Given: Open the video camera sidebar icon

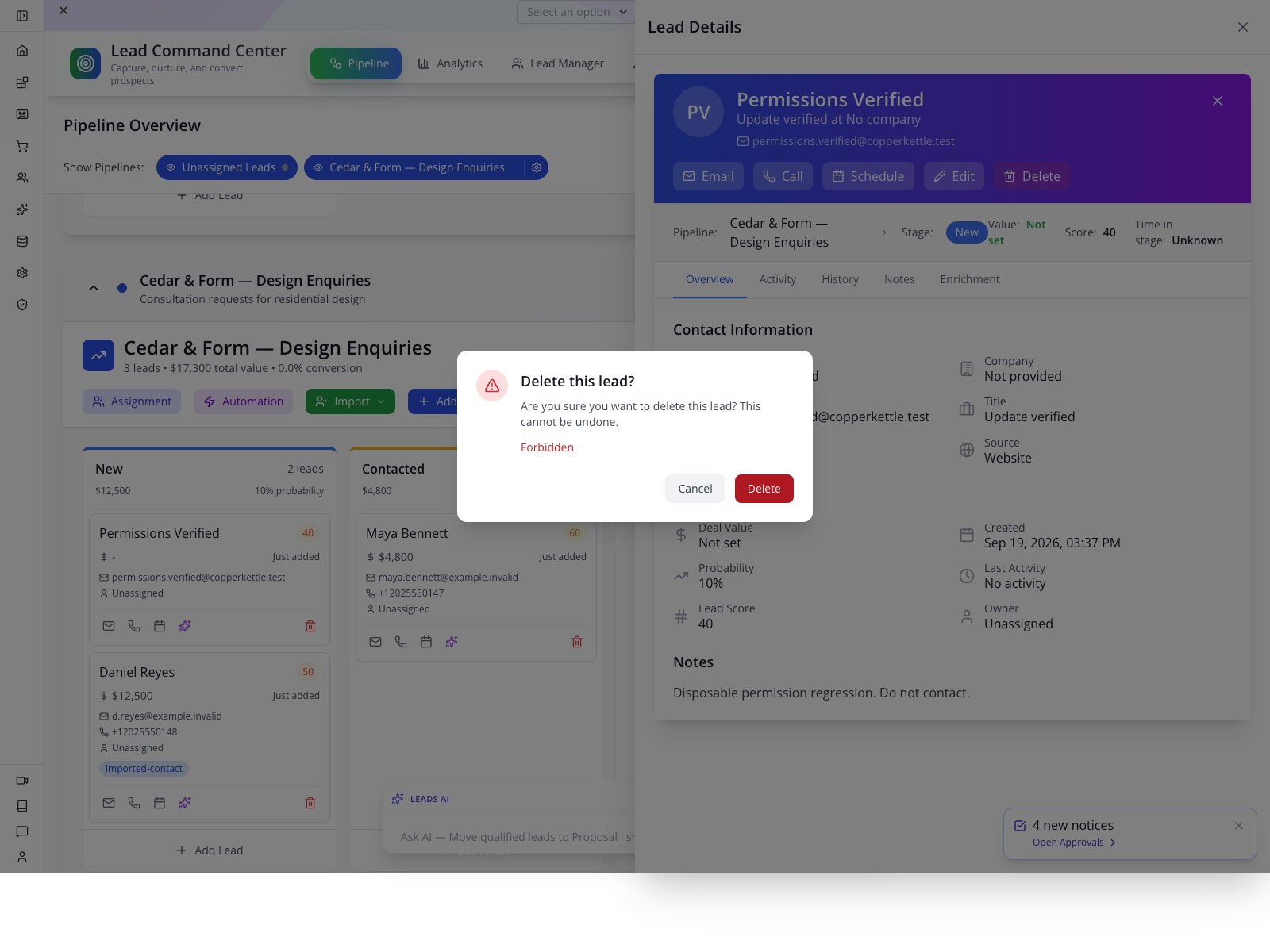Looking at the screenshot, I should (x=22, y=781).
